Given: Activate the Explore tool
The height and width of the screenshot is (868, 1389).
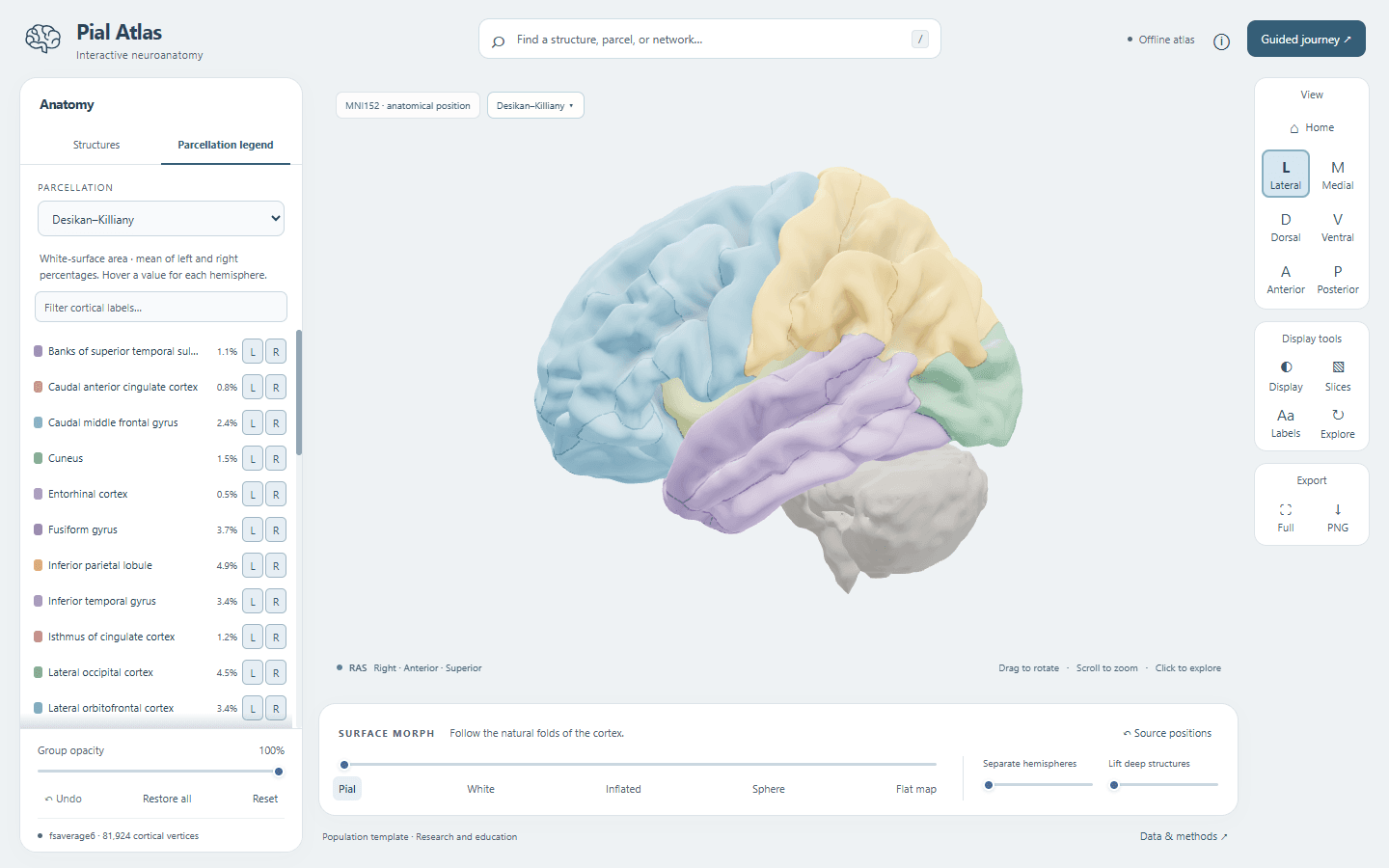Looking at the screenshot, I should [x=1338, y=422].
